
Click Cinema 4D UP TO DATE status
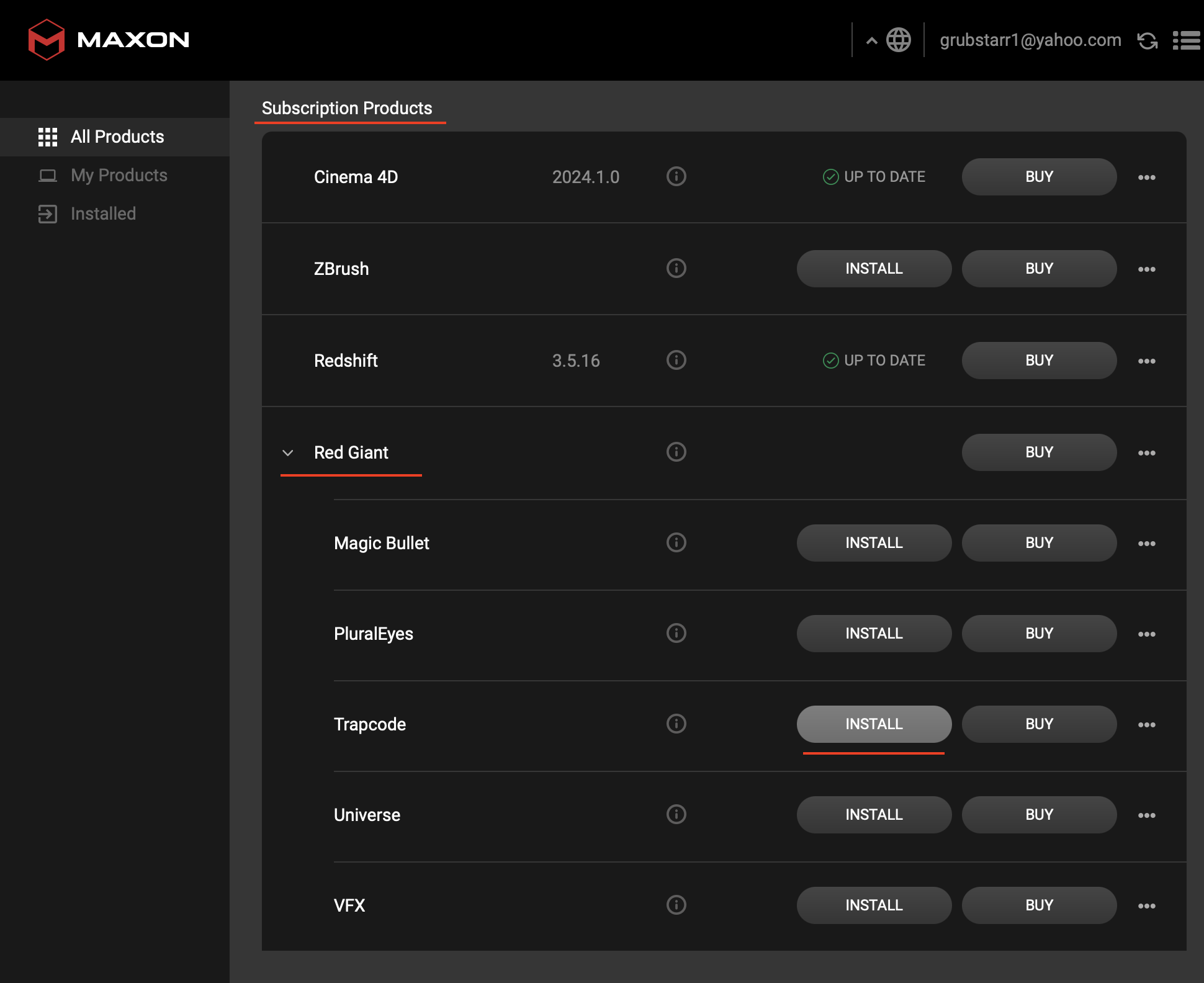[874, 177]
